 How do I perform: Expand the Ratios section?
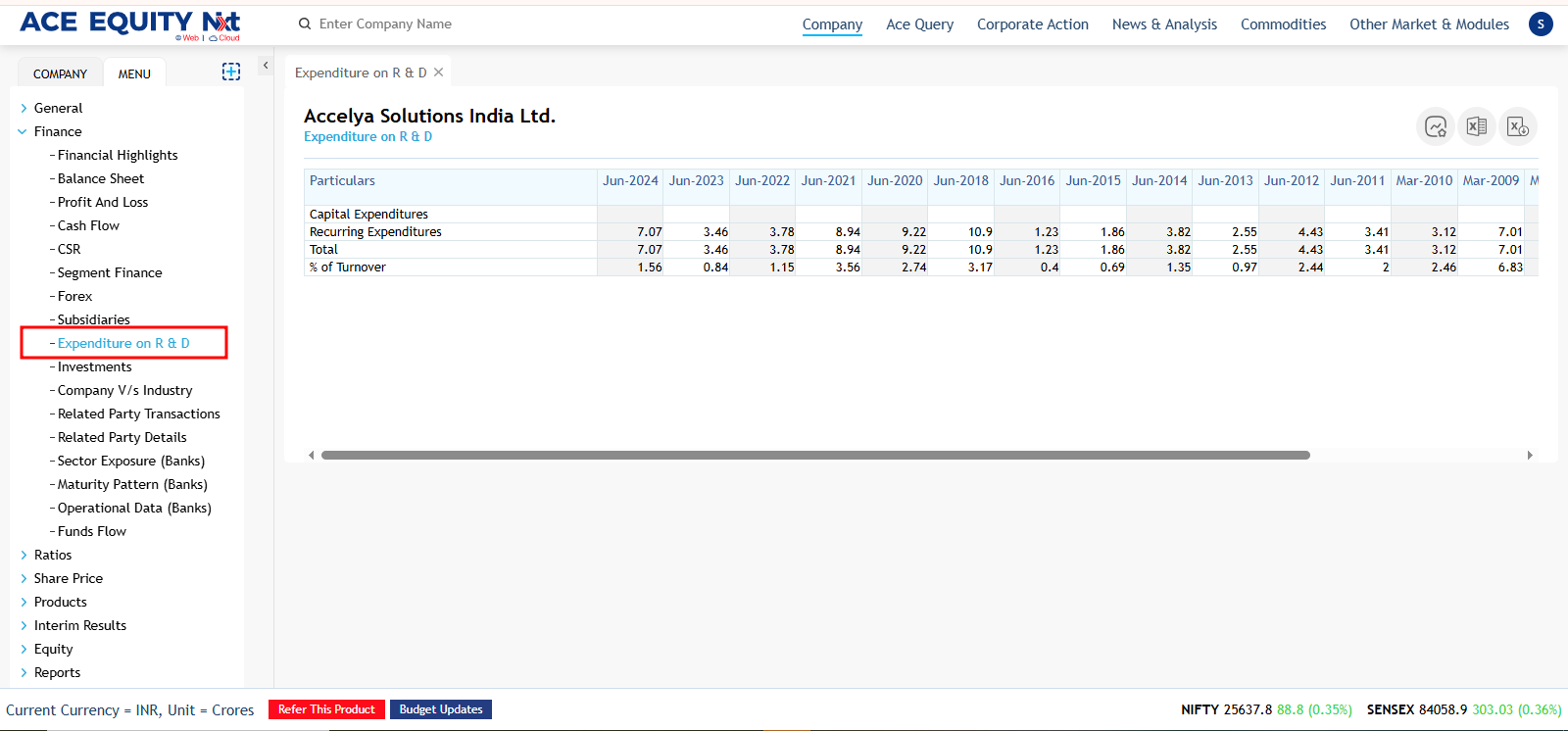pos(24,556)
